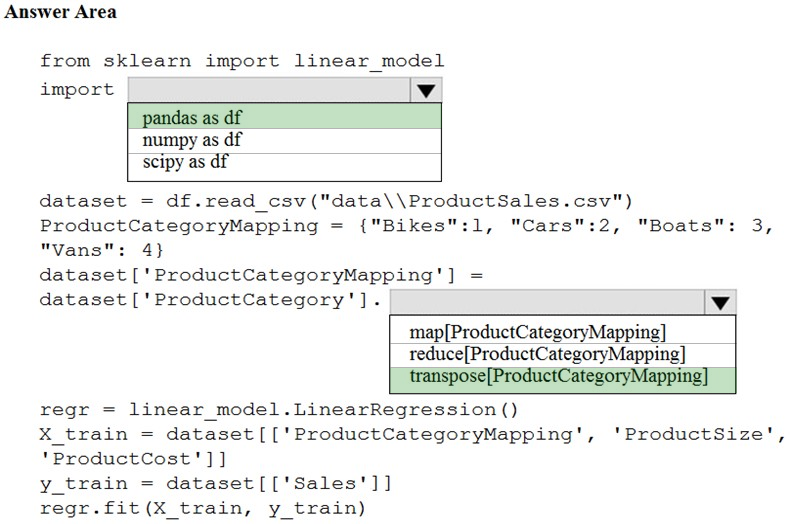Click 'from sklearn import linear_model' line
Image resolution: width=790 pixels, height=524 pixels.
click(242, 61)
